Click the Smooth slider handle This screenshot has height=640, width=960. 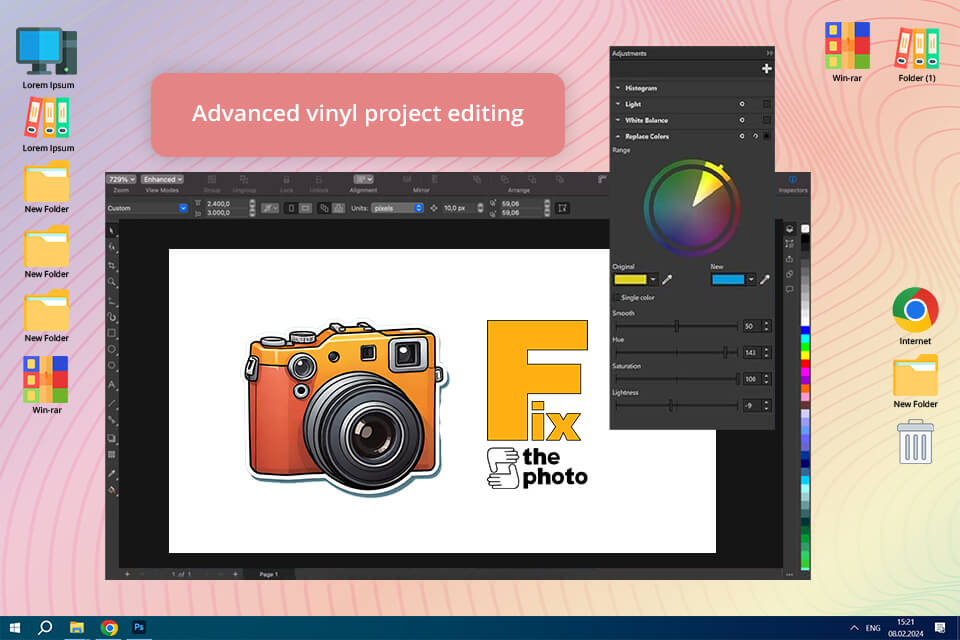[677, 326]
